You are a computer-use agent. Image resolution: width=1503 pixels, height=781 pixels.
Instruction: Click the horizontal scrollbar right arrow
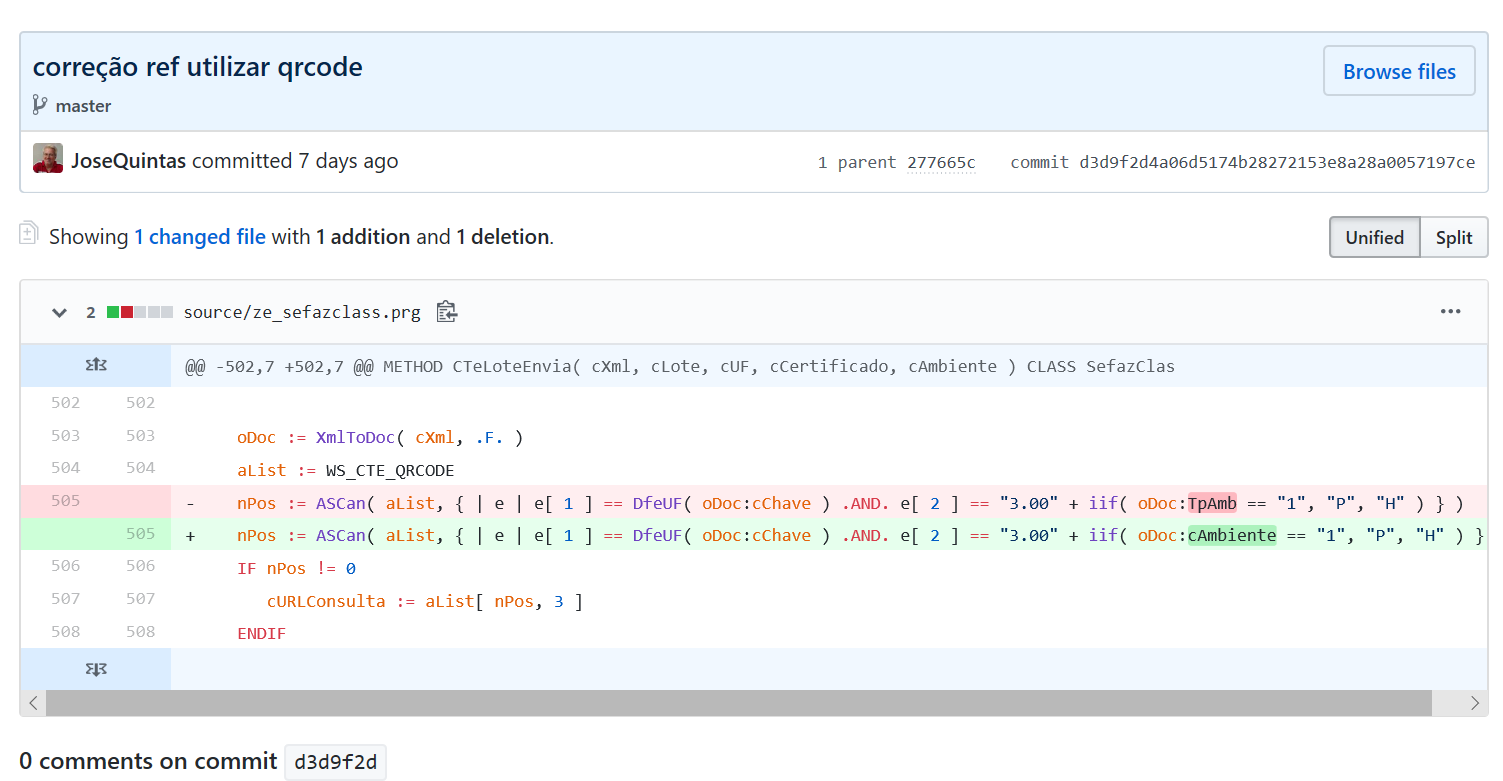(x=1474, y=704)
